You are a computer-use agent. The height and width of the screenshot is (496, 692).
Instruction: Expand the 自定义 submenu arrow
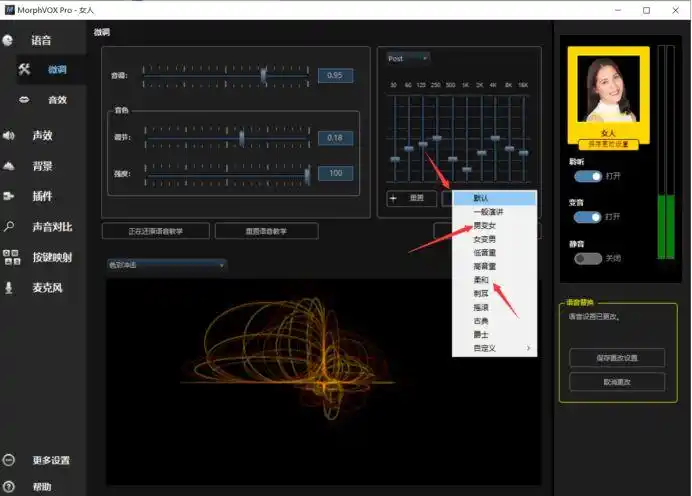pos(529,348)
